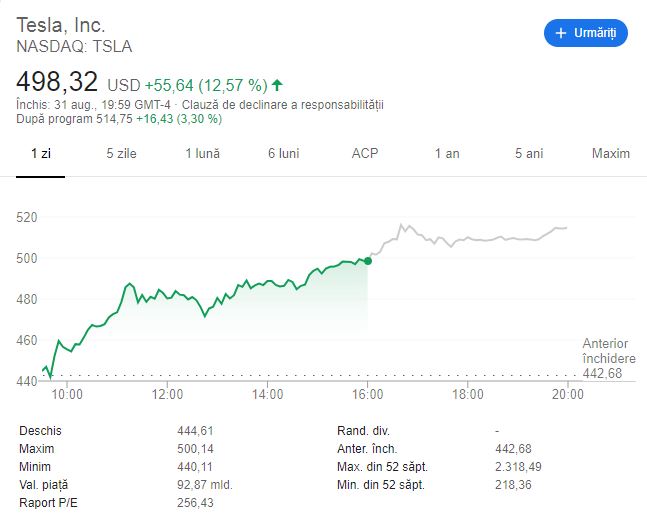Show the 6 luni chart range

(x=283, y=153)
